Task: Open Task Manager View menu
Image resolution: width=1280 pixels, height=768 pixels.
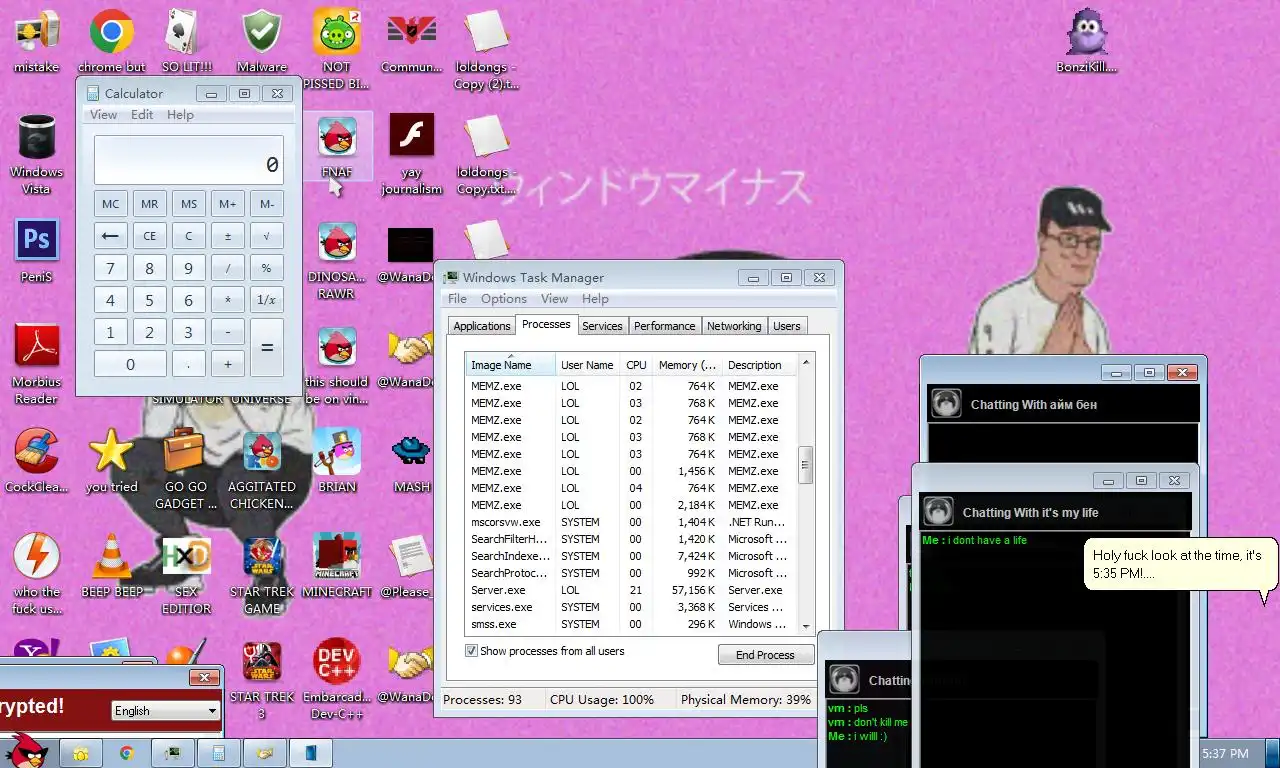Action: tap(554, 299)
